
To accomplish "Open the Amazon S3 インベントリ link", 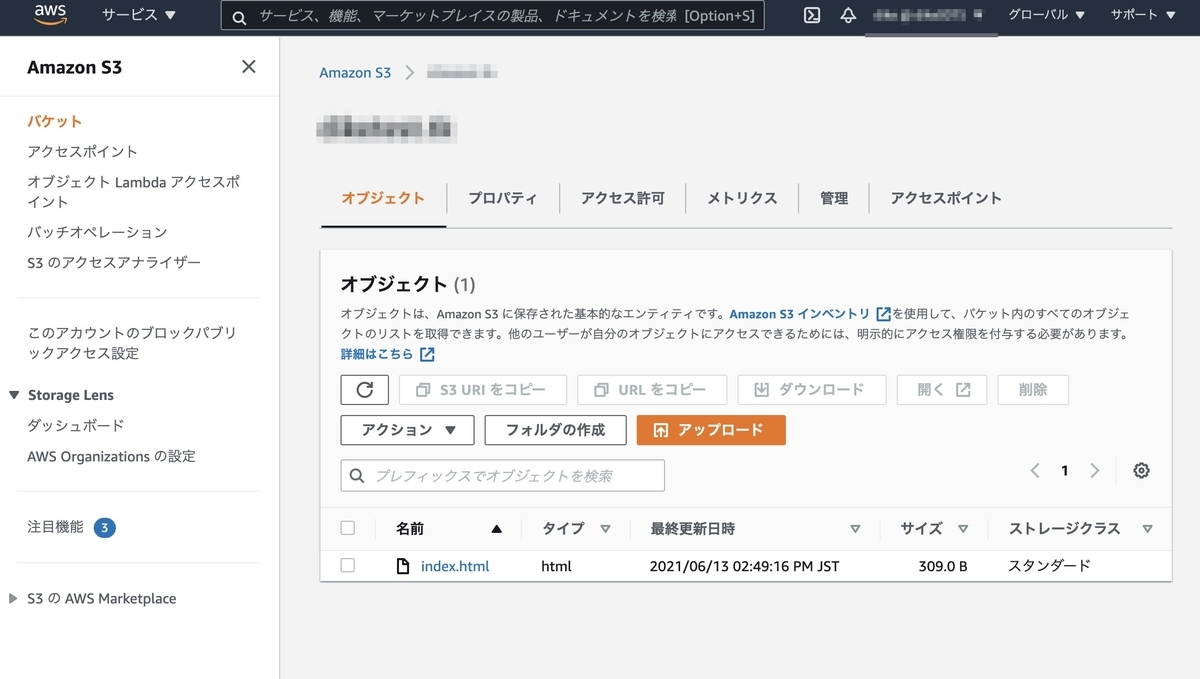I will [800, 314].
